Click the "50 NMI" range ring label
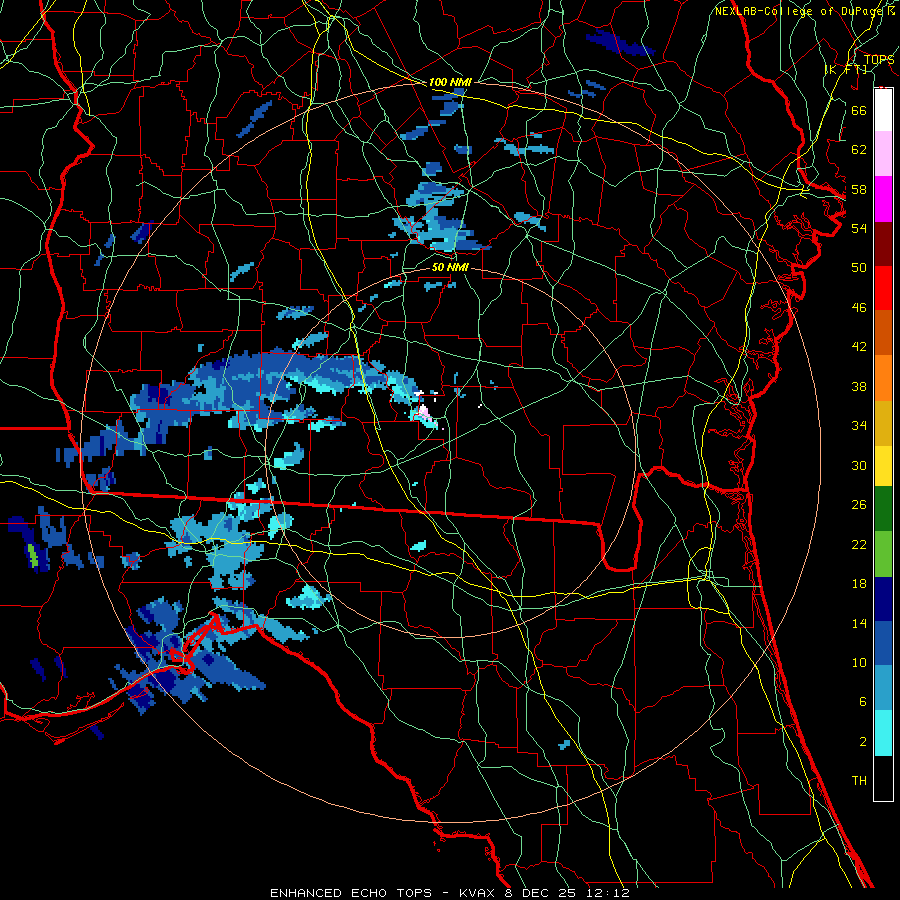Screen dimensions: 900x900 (450, 267)
